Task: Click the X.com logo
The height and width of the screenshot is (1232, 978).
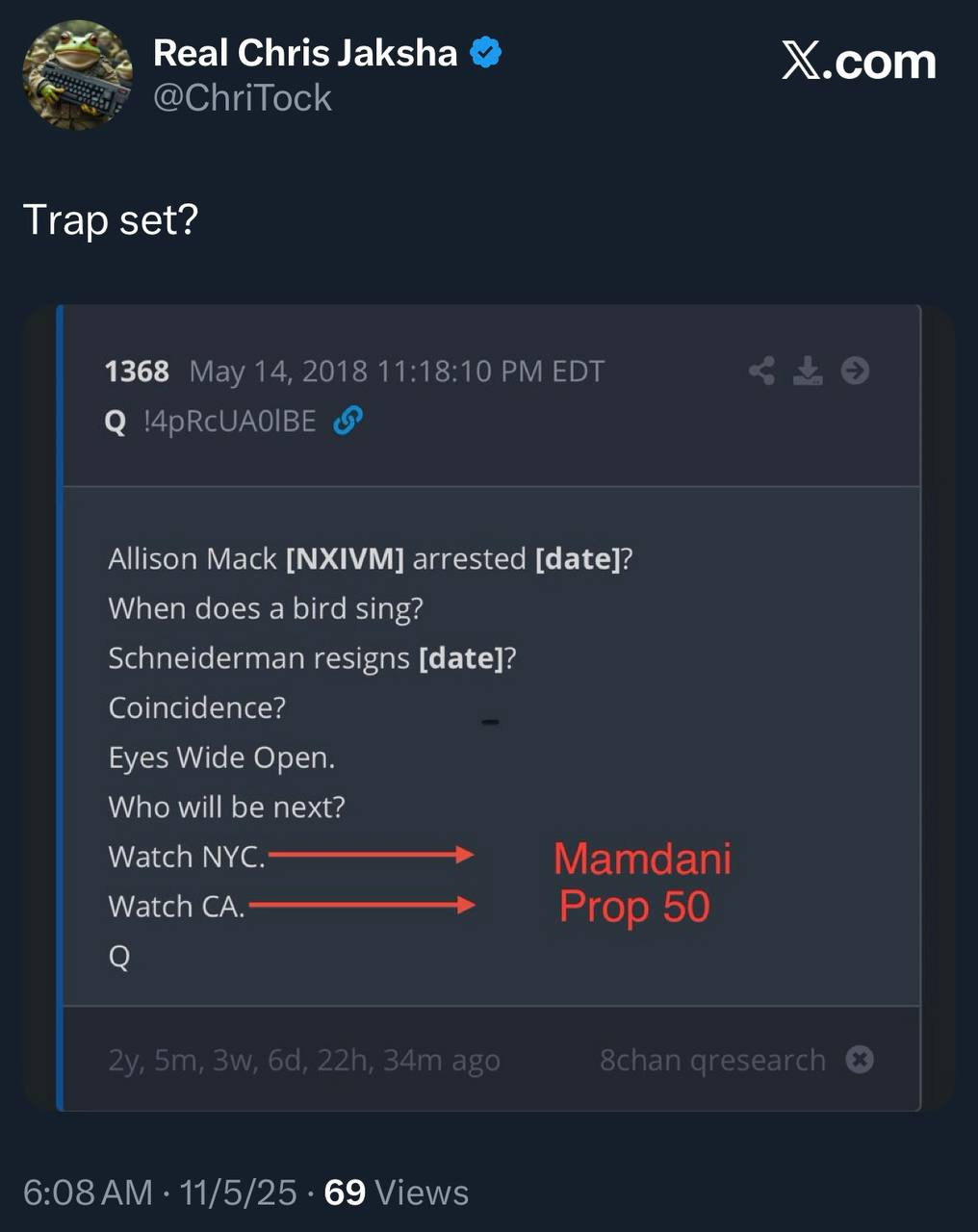Action: coord(858,63)
